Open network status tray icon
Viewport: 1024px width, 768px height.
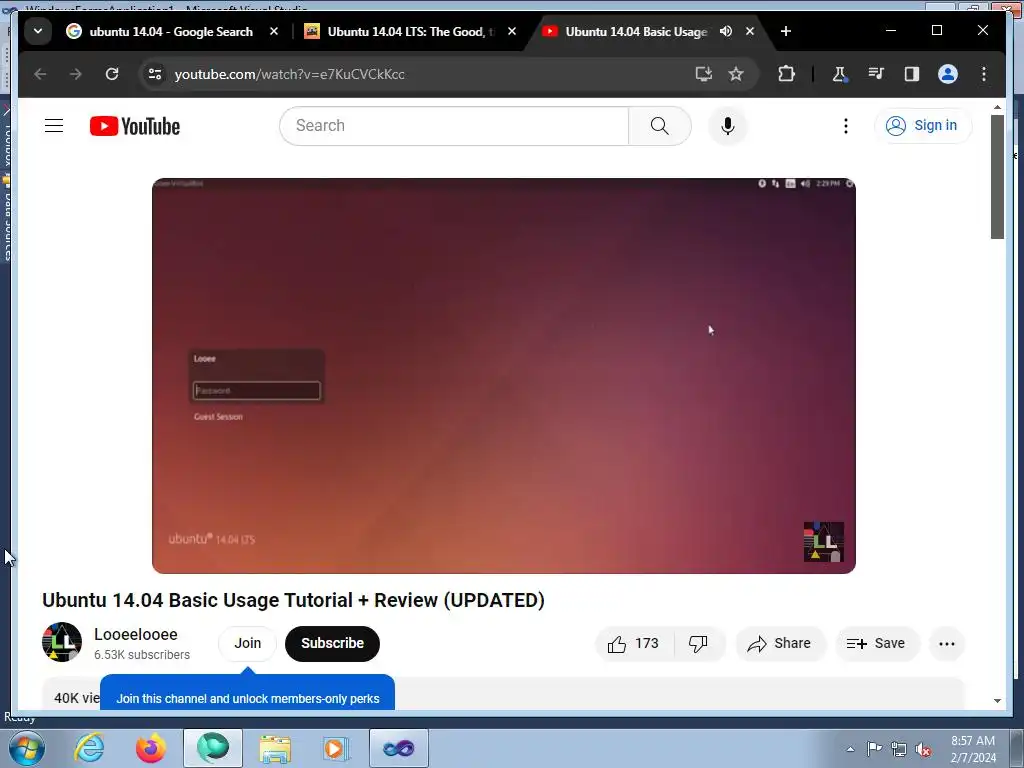[x=899, y=749]
